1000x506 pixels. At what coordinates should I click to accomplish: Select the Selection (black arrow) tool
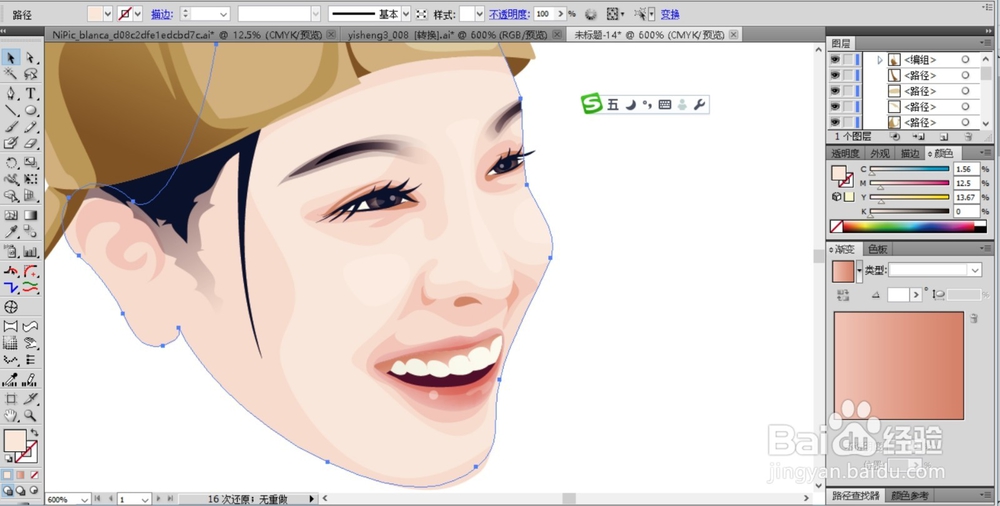tap(11, 58)
